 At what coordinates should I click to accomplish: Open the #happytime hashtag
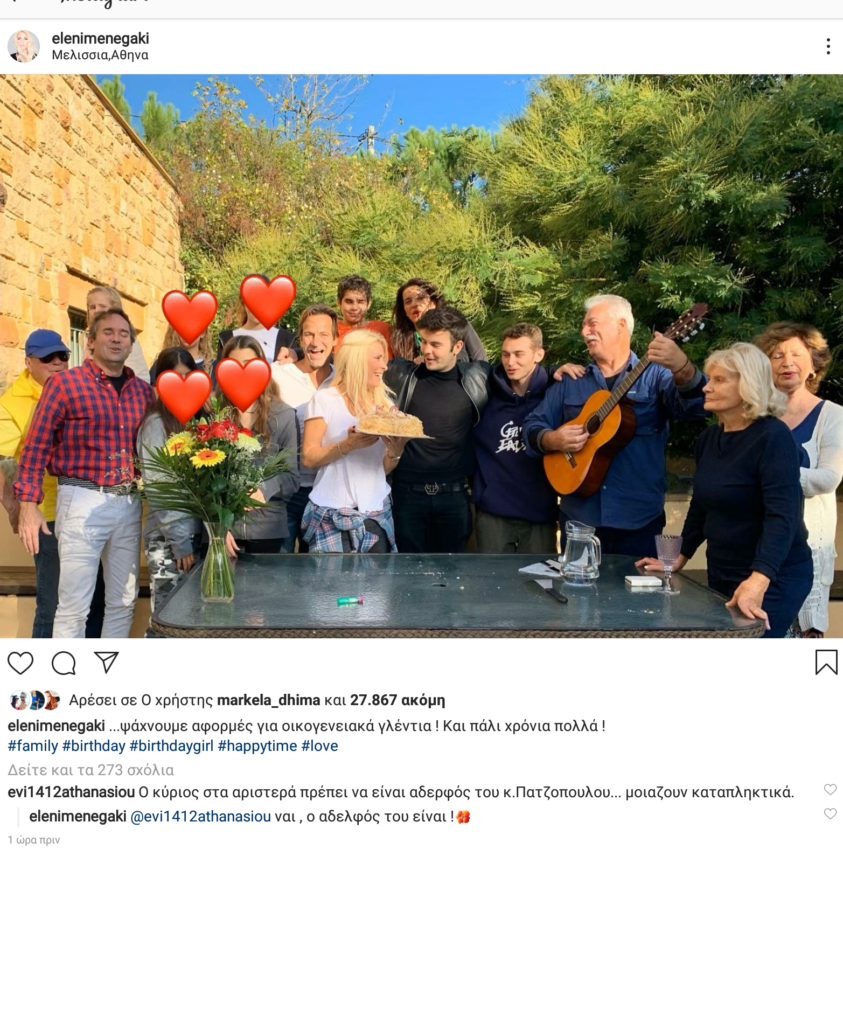point(257,746)
